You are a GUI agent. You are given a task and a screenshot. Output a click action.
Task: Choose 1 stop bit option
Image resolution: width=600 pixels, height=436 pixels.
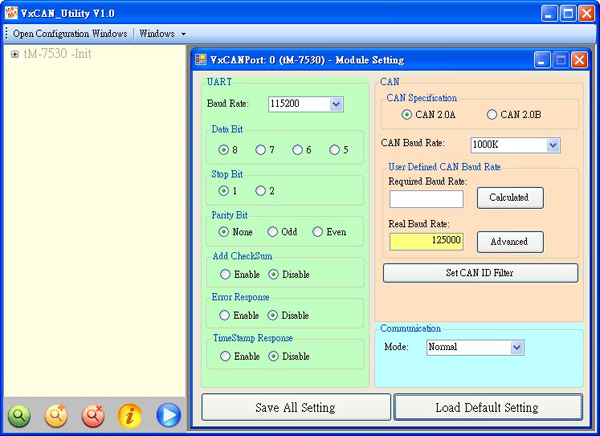coord(223,191)
